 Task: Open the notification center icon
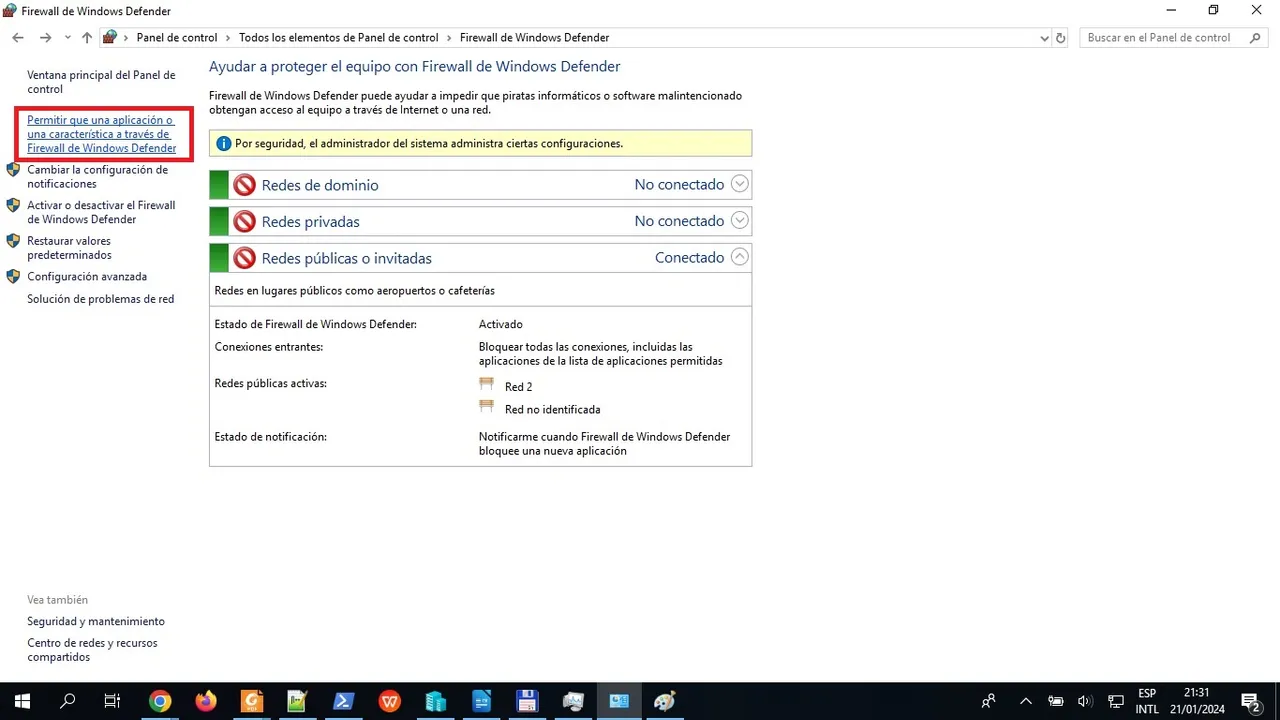(1250, 701)
